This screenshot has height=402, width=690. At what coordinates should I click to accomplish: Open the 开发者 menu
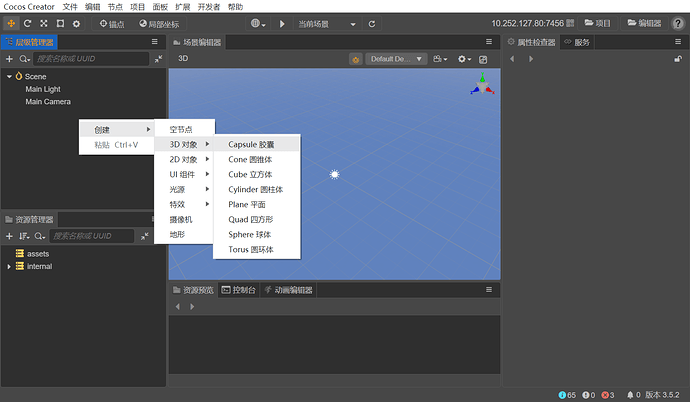coord(209,7)
